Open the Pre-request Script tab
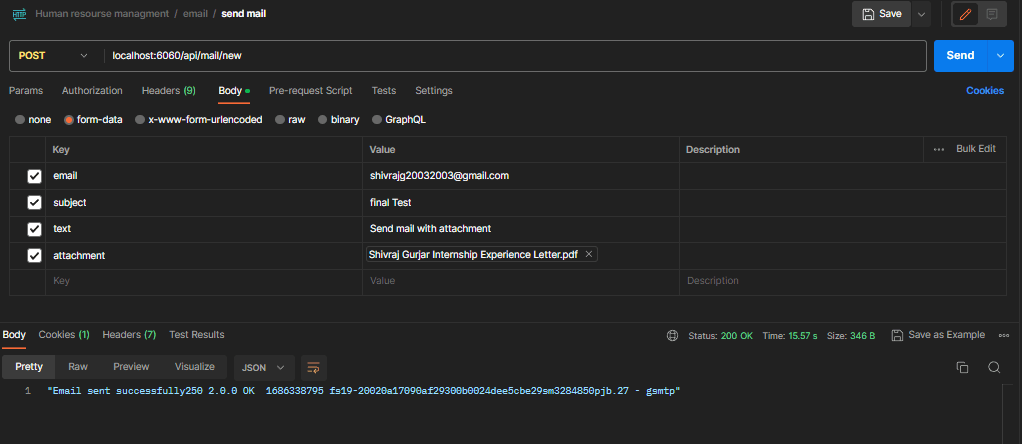This screenshot has height=444, width=1022. 310,91
